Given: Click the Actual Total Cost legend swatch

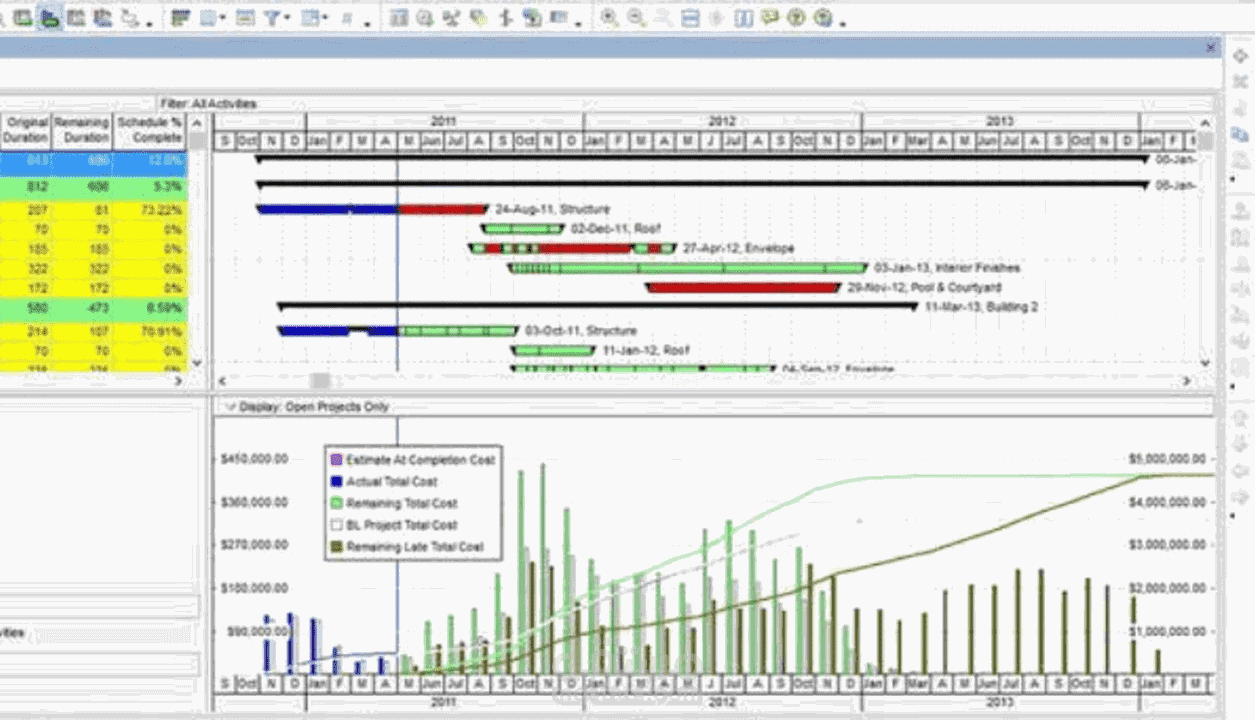Looking at the screenshot, I should [x=336, y=482].
